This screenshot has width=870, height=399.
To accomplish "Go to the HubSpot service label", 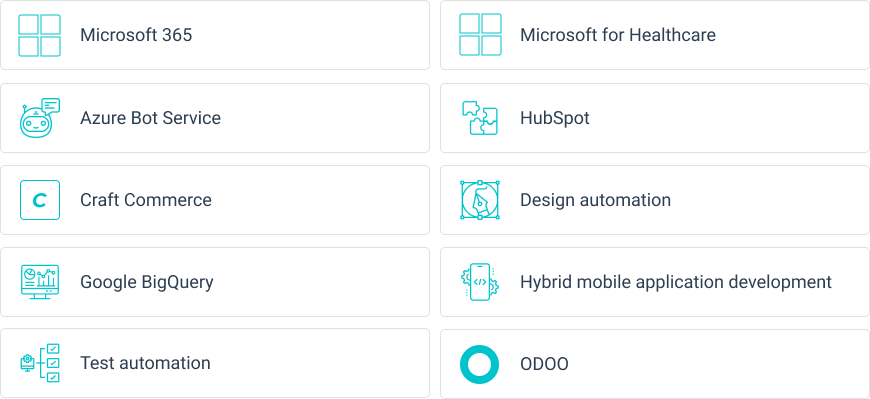I will (555, 118).
